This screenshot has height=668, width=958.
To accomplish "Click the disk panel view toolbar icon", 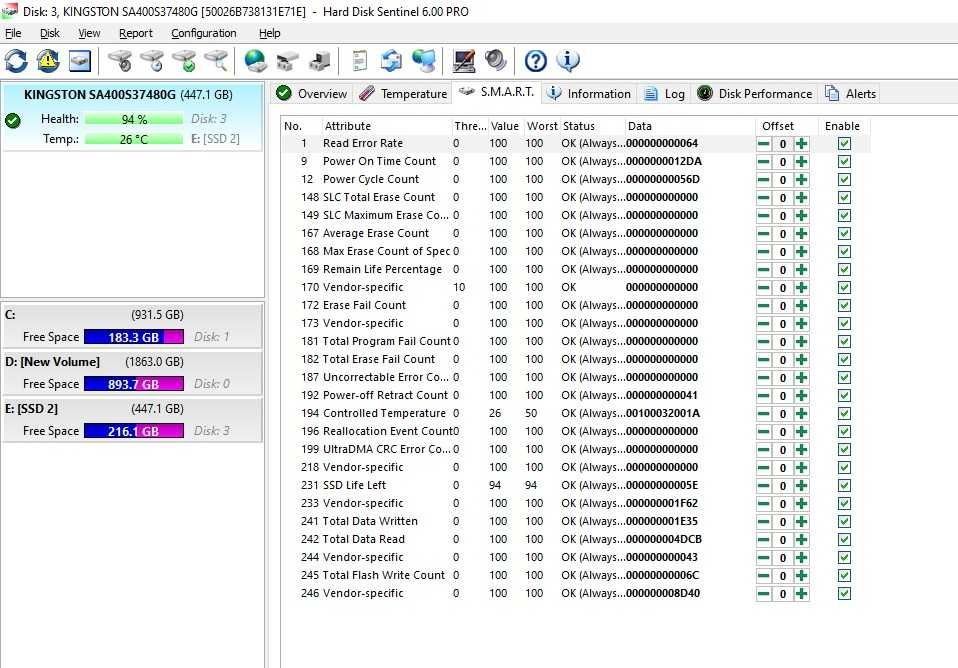I will pos(80,61).
